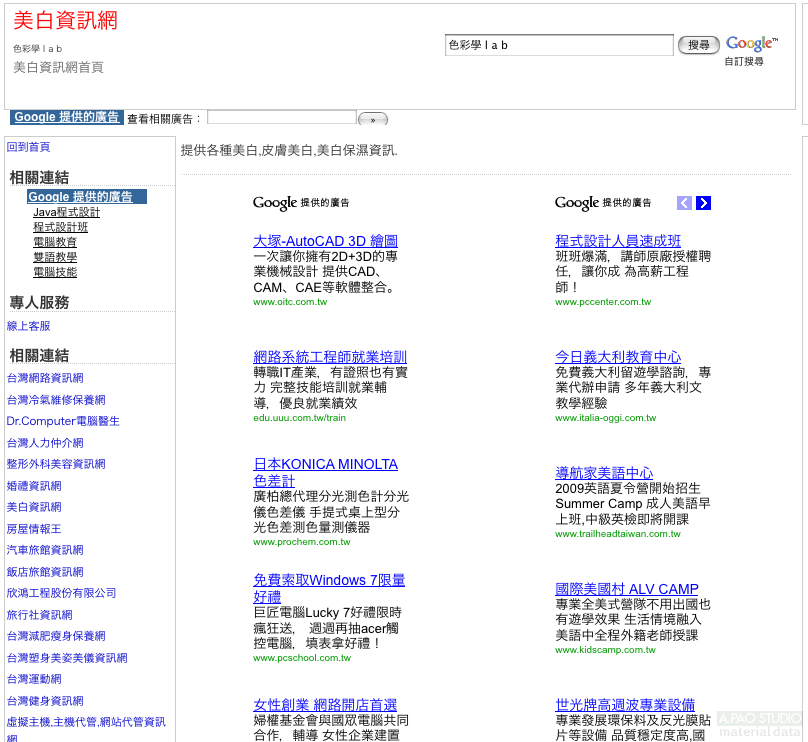The image size is (808, 742).
Task: Open the 美白資訊網 site title link
Action: (65, 21)
